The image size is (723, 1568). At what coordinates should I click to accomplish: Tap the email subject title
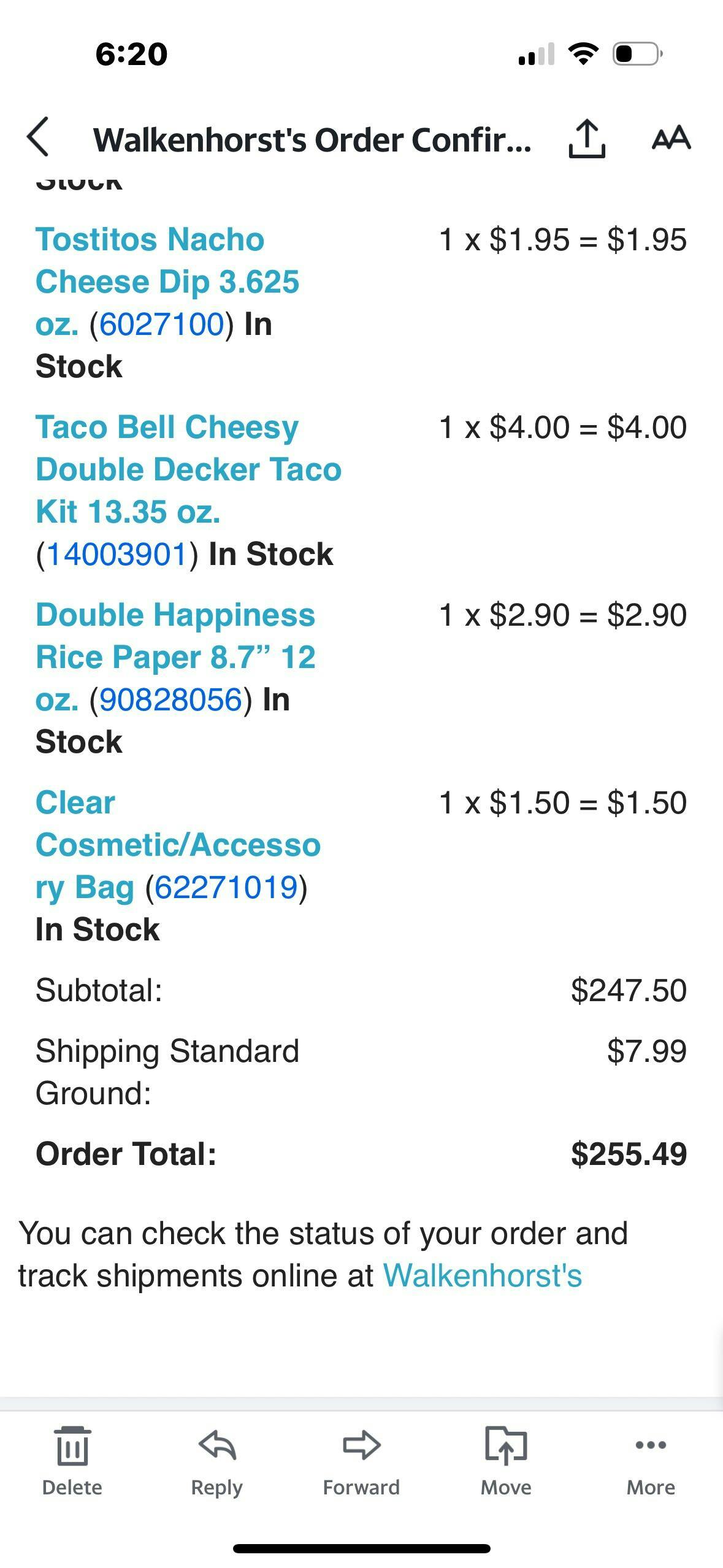pos(312,140)
